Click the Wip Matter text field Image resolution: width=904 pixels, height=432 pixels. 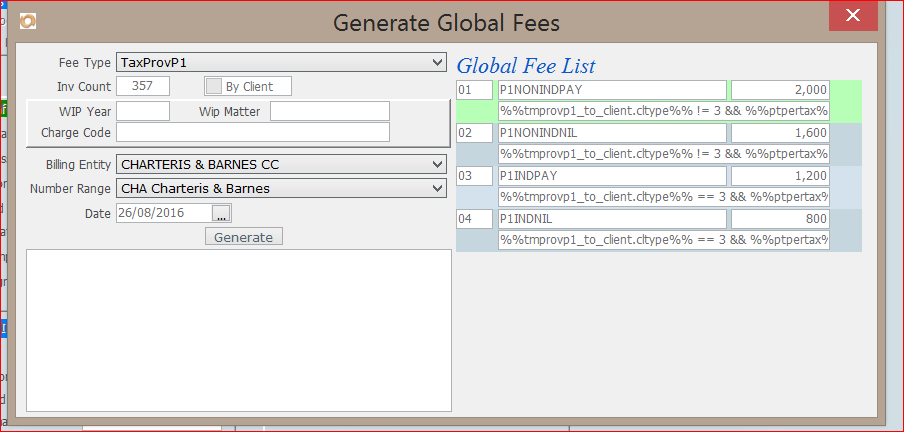tap(329, 111)
